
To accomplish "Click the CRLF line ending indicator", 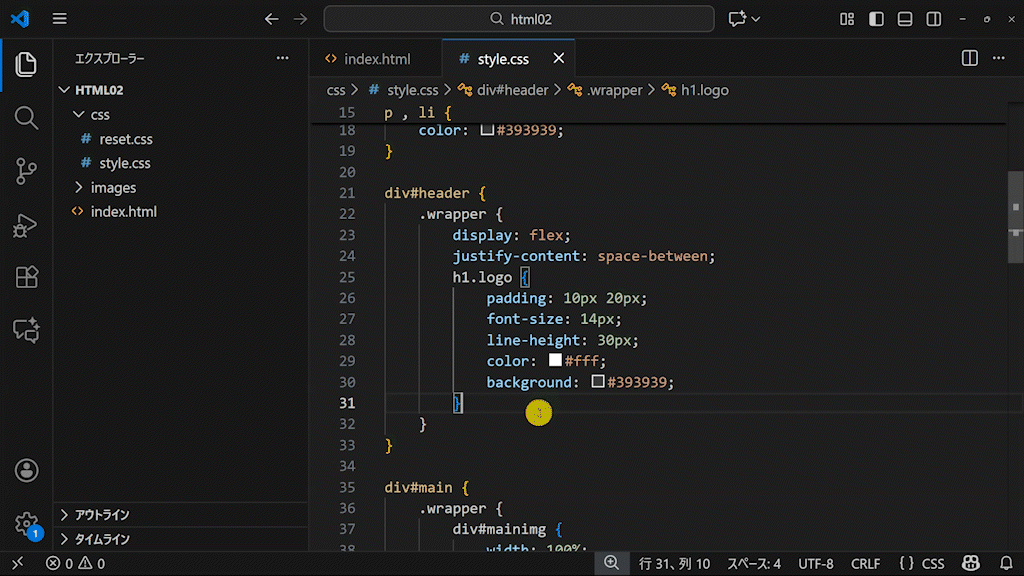I will click(x=865, y=564).
